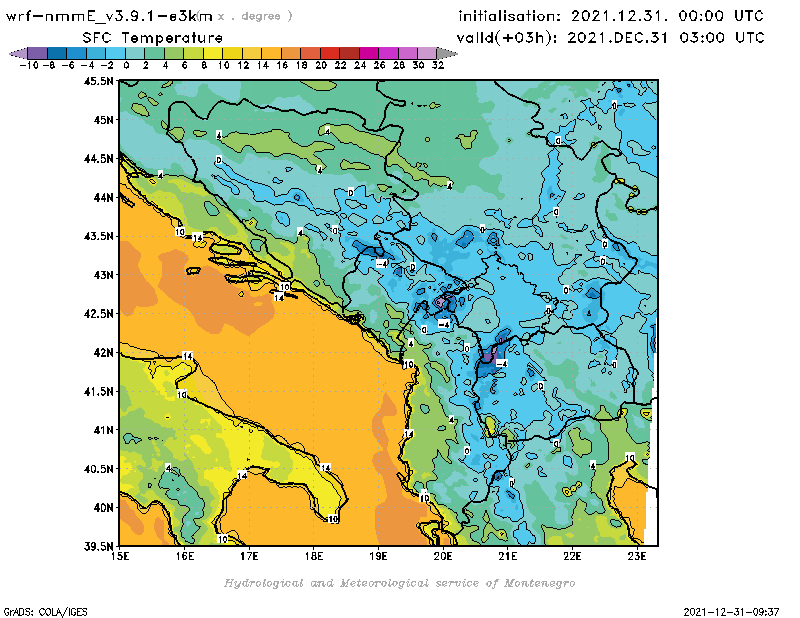Select the SFC Temperature heading
The image size is (800, 618).
coord(153,38)
